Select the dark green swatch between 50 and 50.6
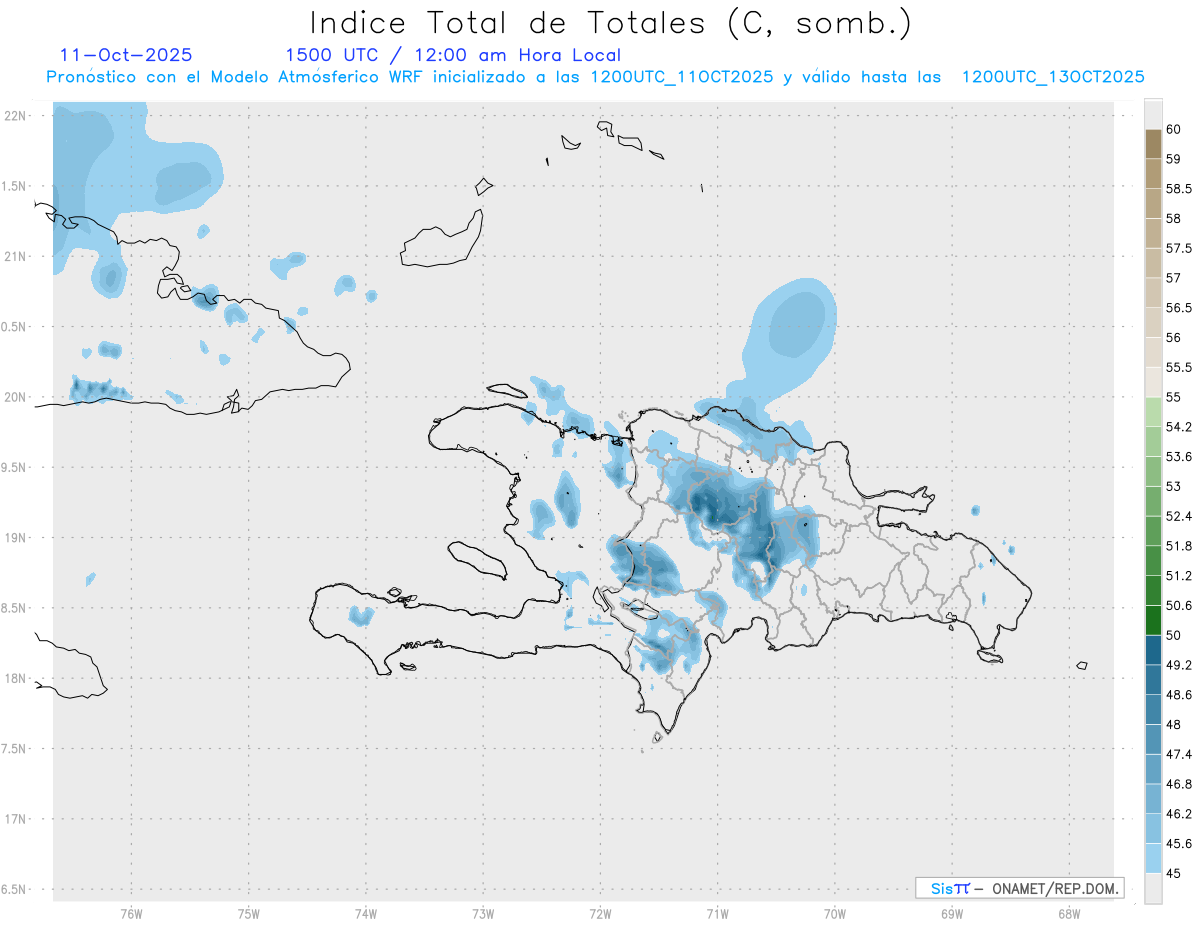 pyautogui.click(x=1153, y=621)
